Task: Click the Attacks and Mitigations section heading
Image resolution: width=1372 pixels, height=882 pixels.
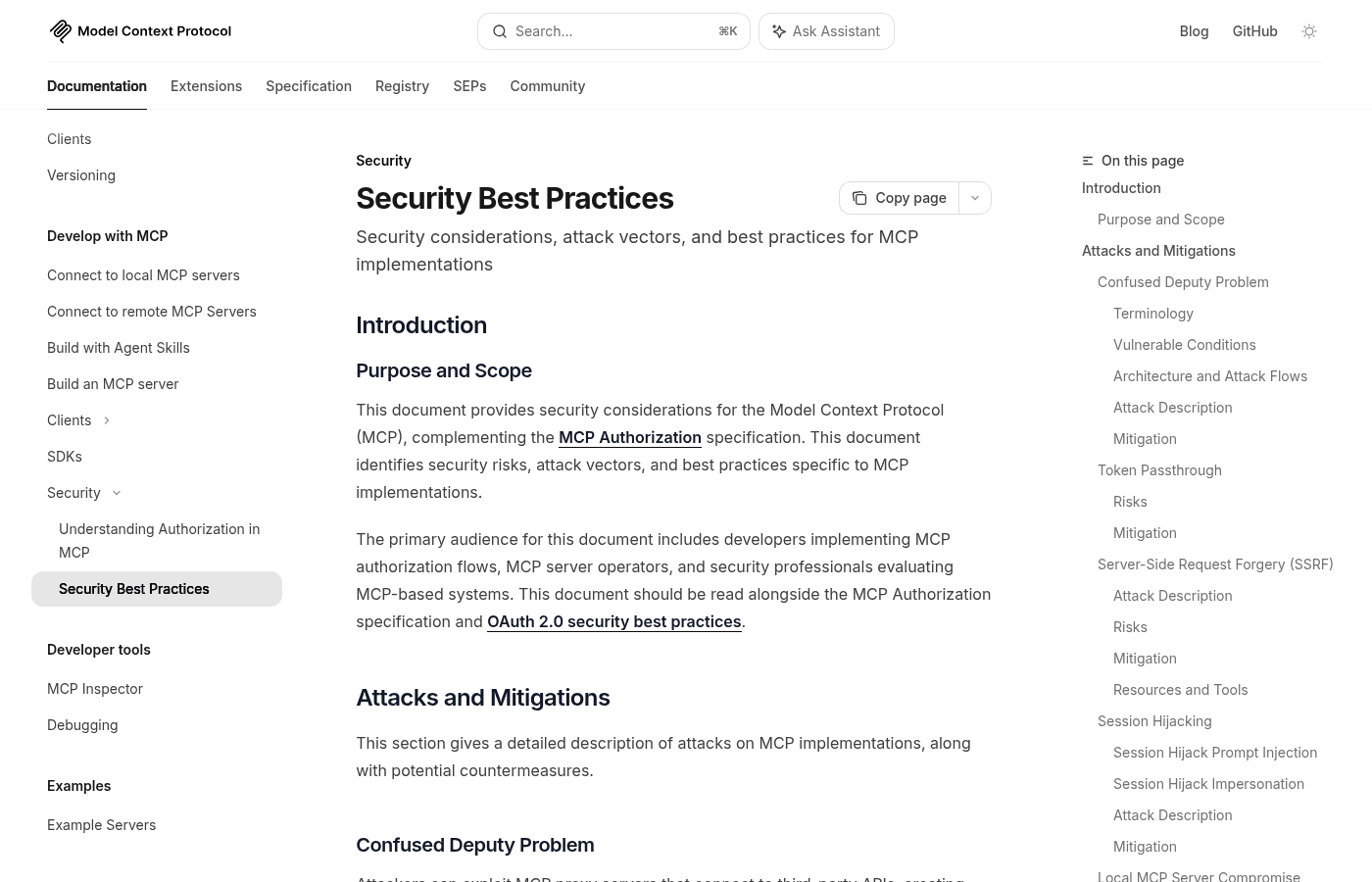Action: (483, 698)
